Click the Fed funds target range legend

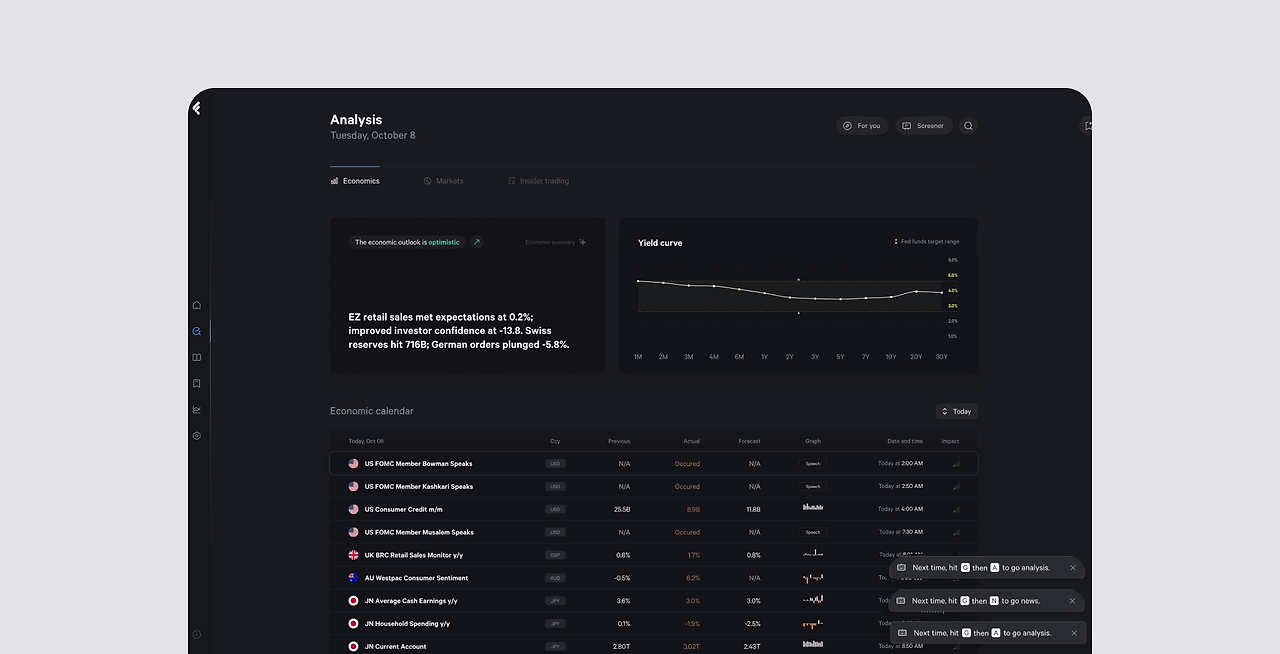926,242
